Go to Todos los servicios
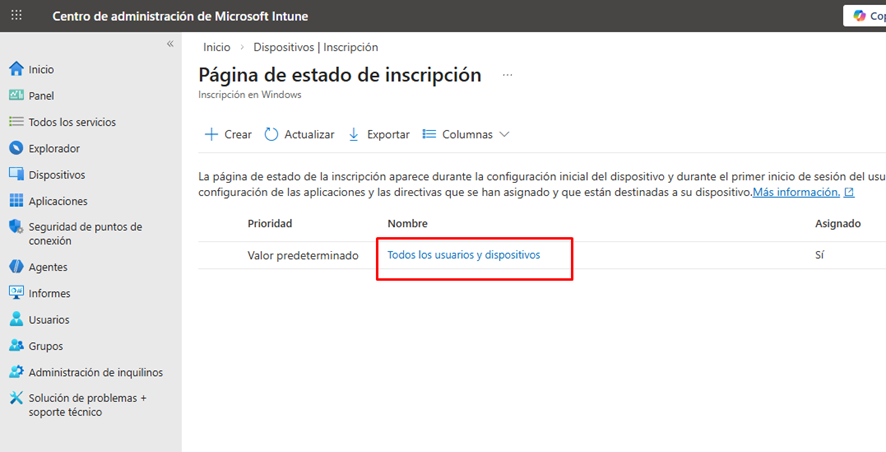 (72, 122)
